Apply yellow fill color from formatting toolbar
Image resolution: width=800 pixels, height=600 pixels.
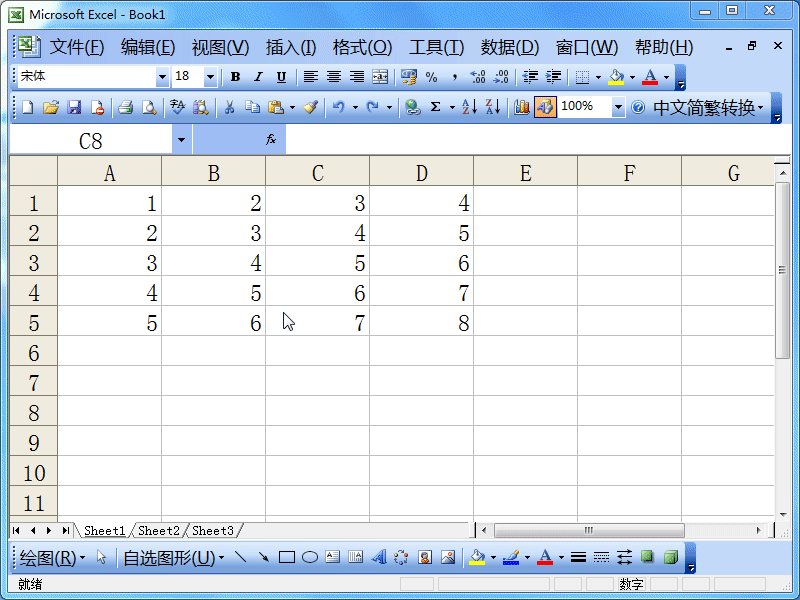click(x=616, y=77)
